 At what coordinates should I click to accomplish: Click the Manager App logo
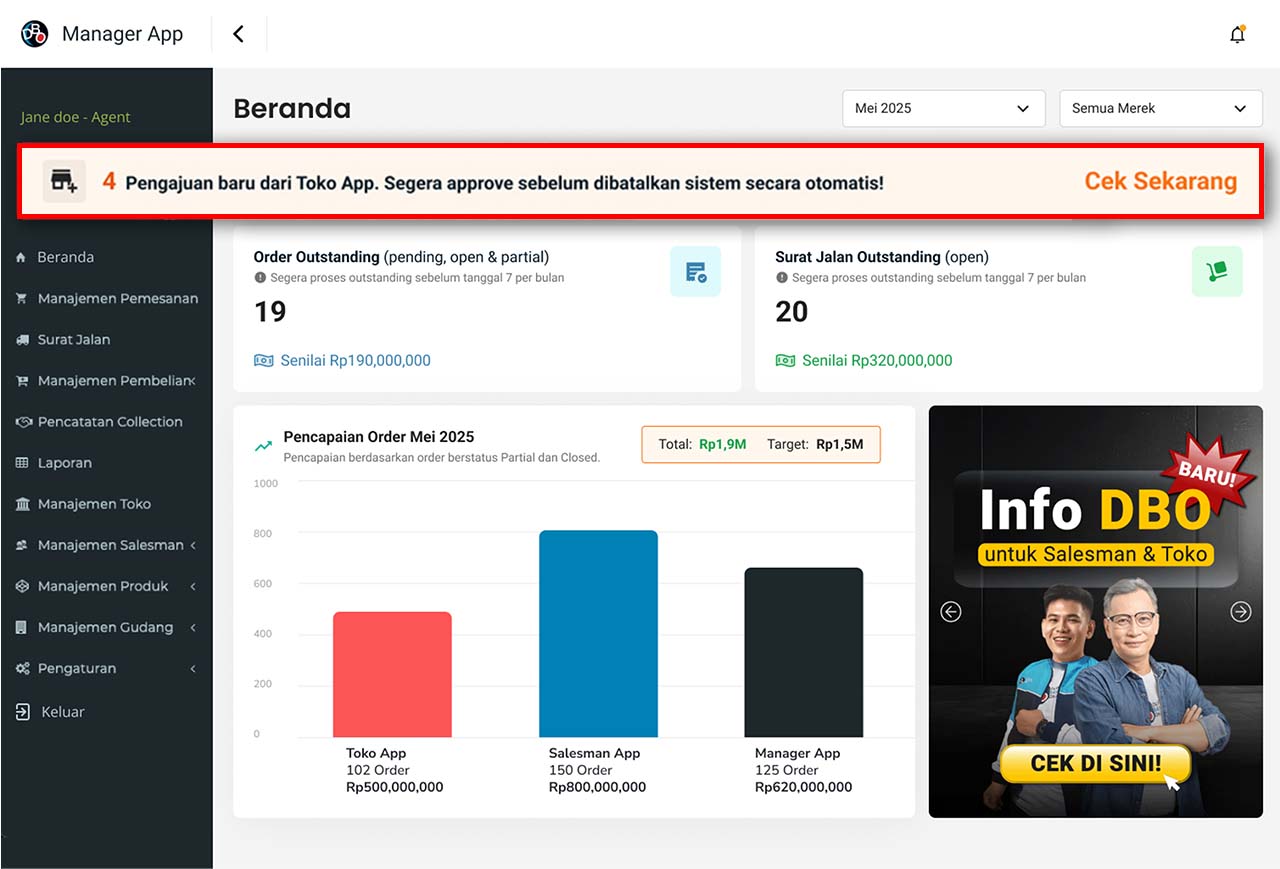point(35,34)
